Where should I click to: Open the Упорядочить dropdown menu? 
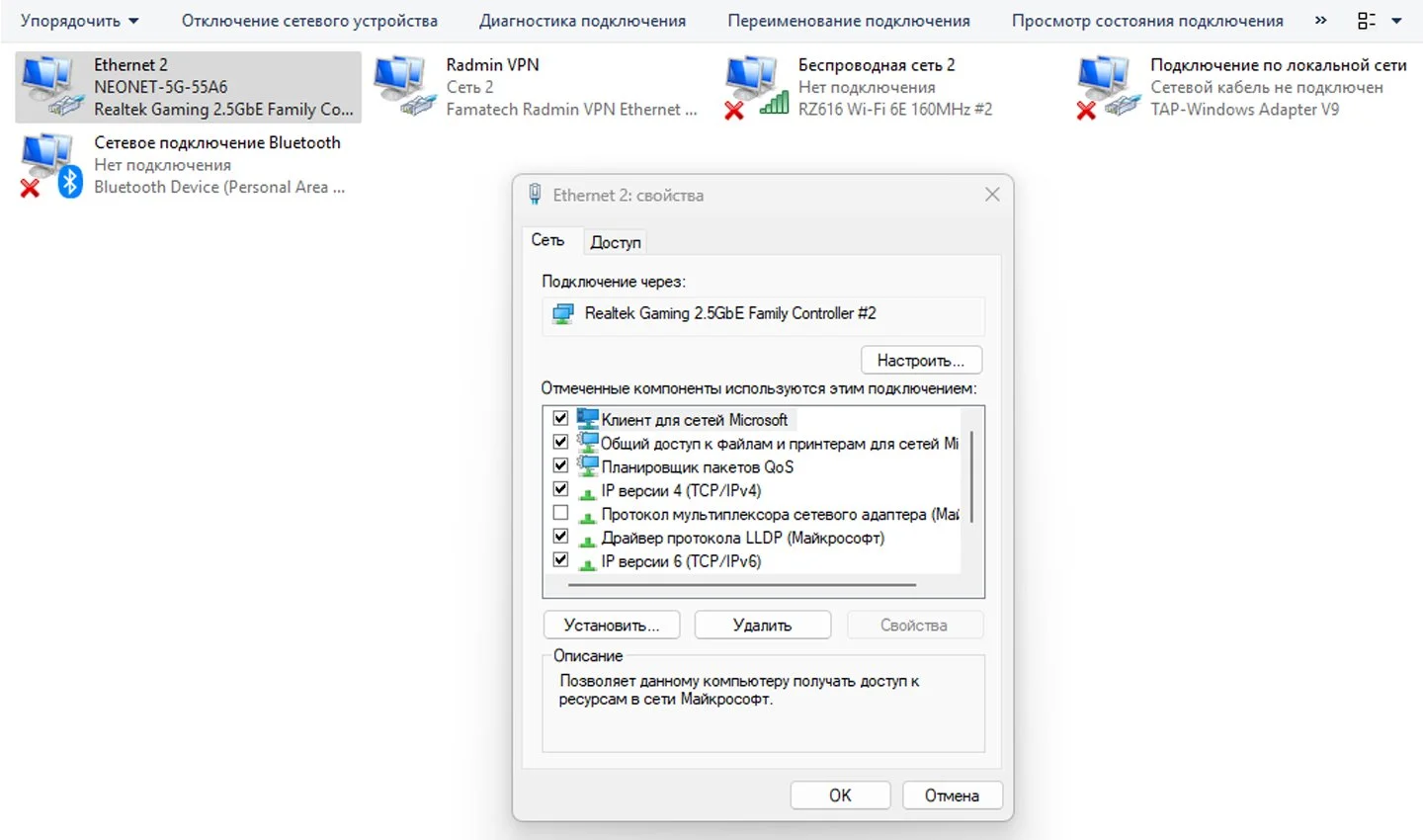pos(80,21)
